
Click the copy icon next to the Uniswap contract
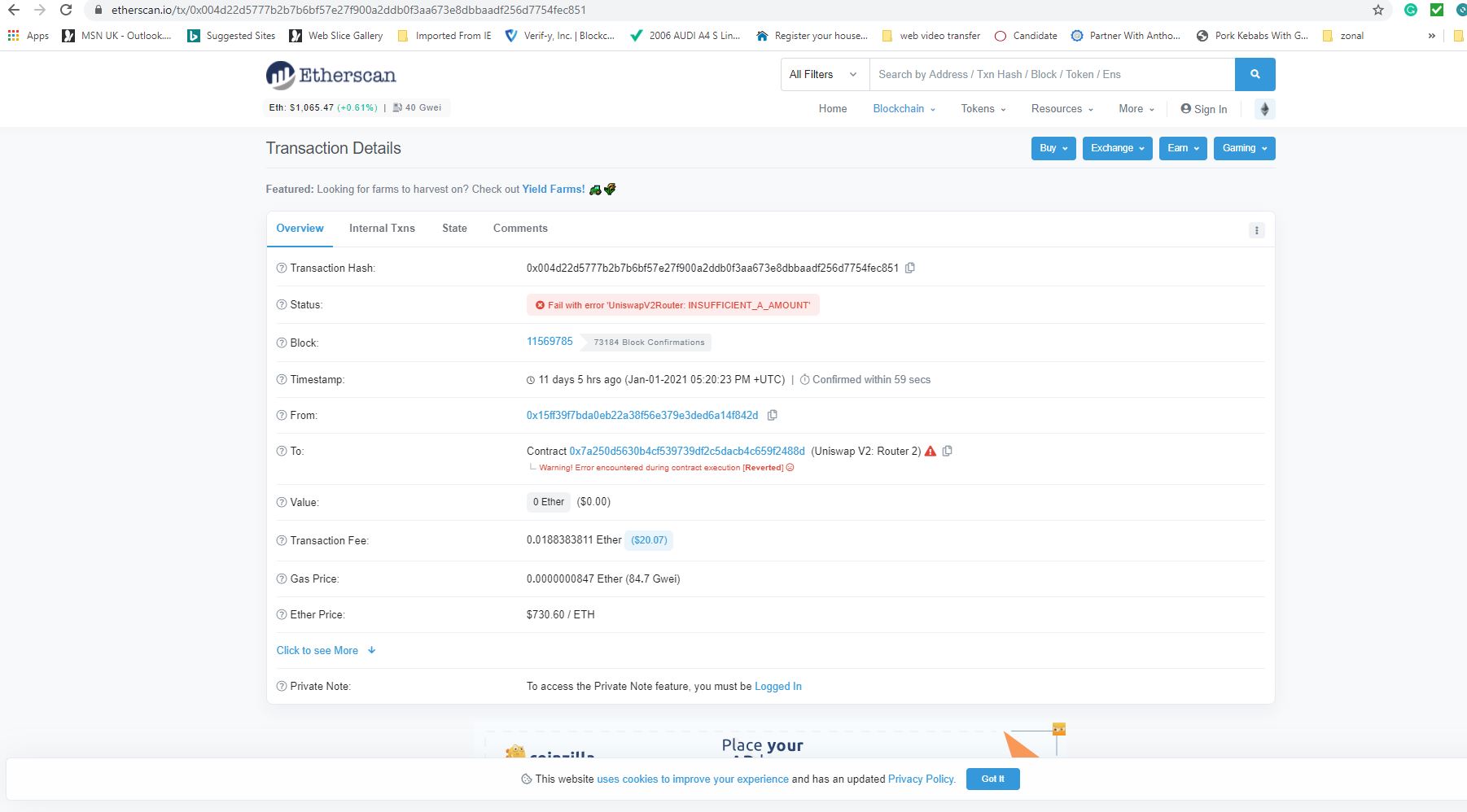click(947, 451)
